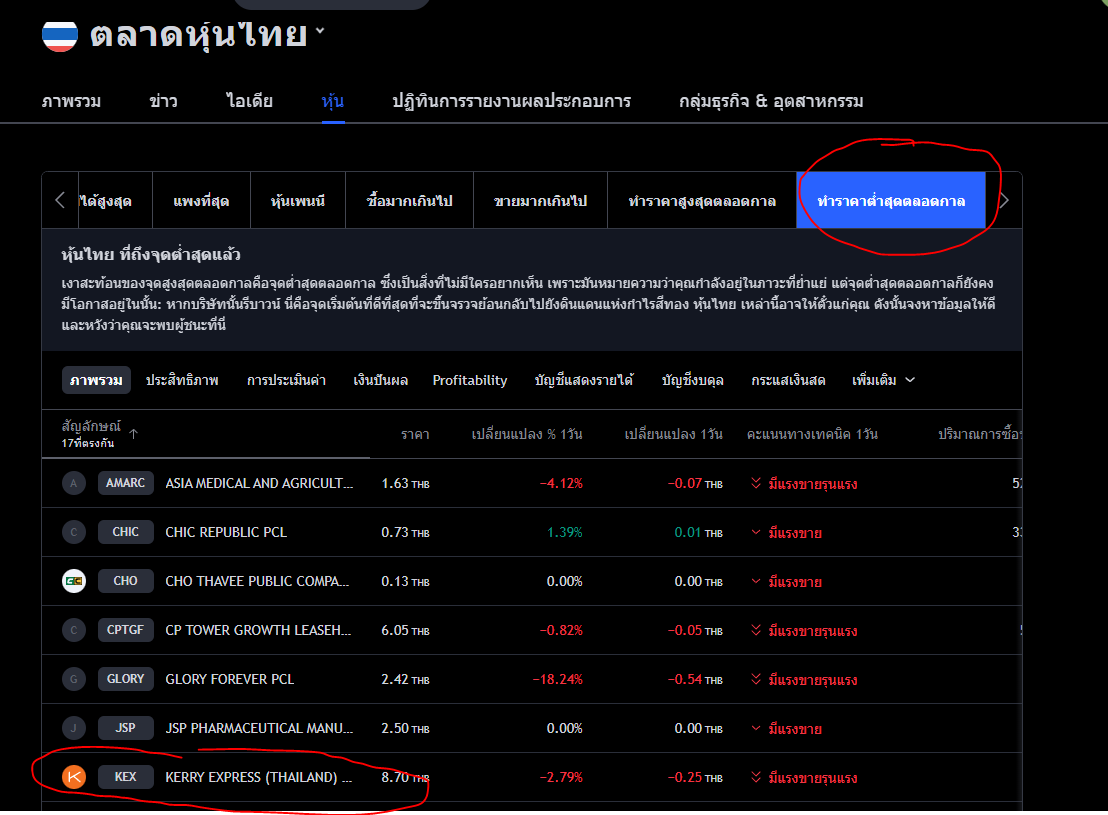Select the ซื้อมากเกินไป category

click(409, 201)
